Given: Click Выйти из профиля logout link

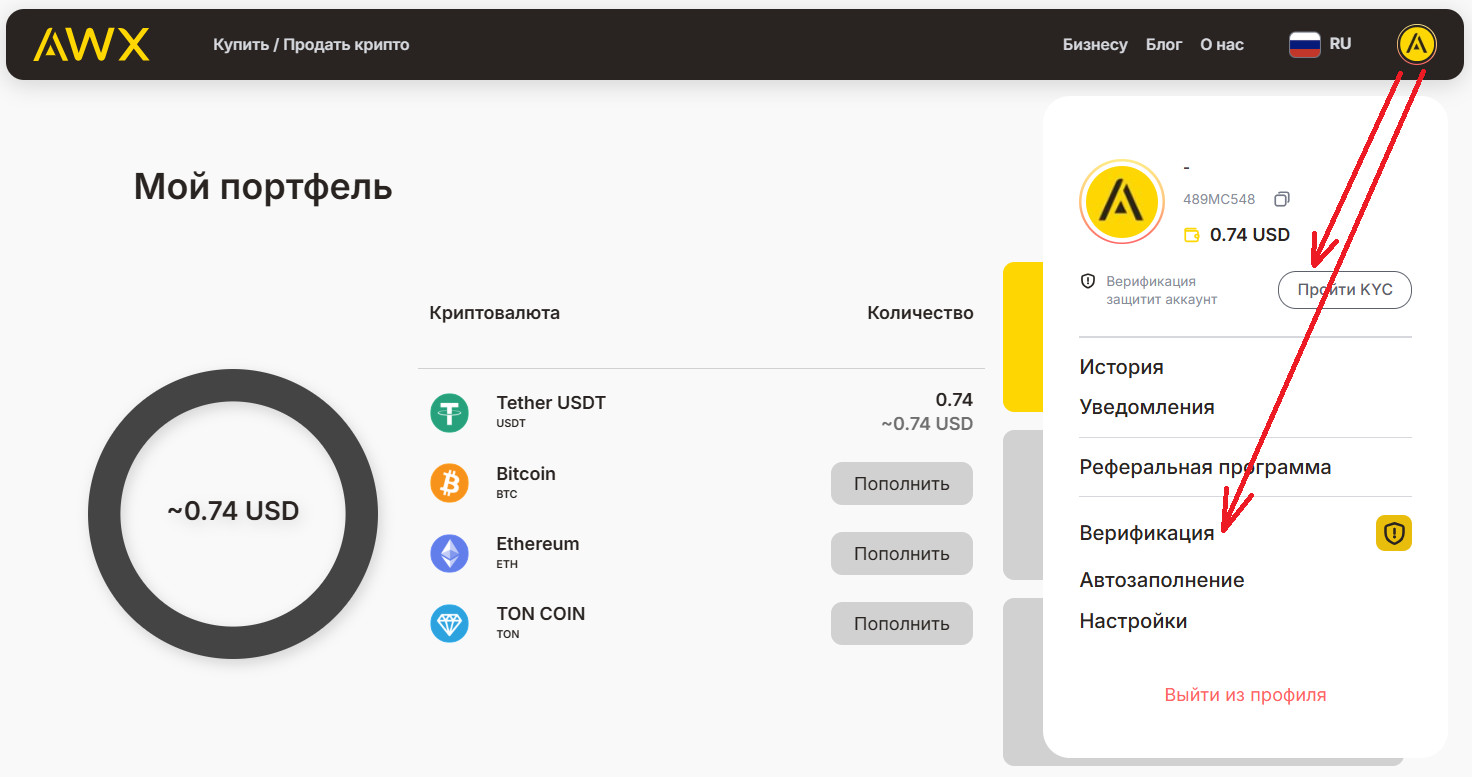Looking at the screenshot, I should pos(1245,694).
